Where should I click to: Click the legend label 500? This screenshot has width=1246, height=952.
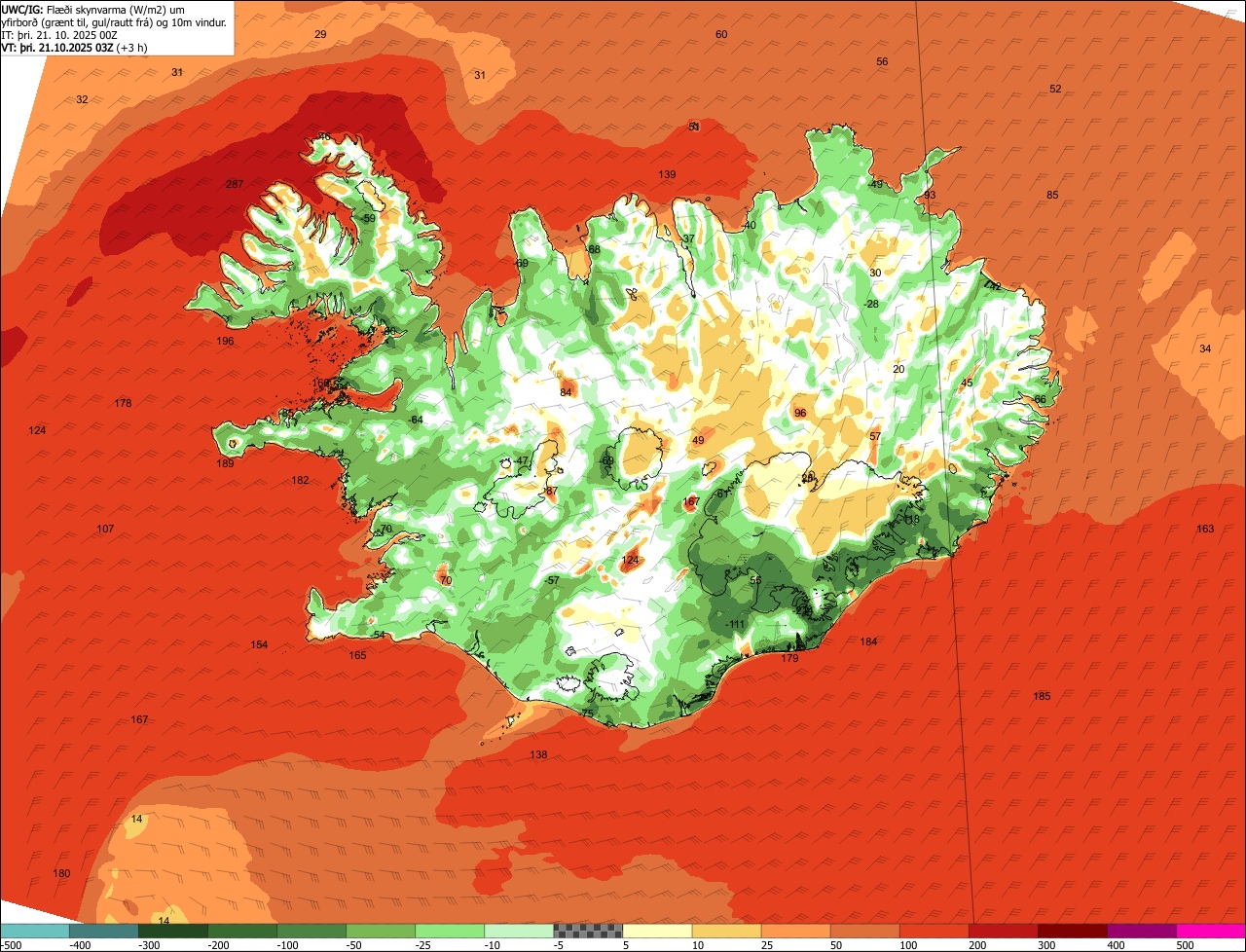tap(1185, 945)
